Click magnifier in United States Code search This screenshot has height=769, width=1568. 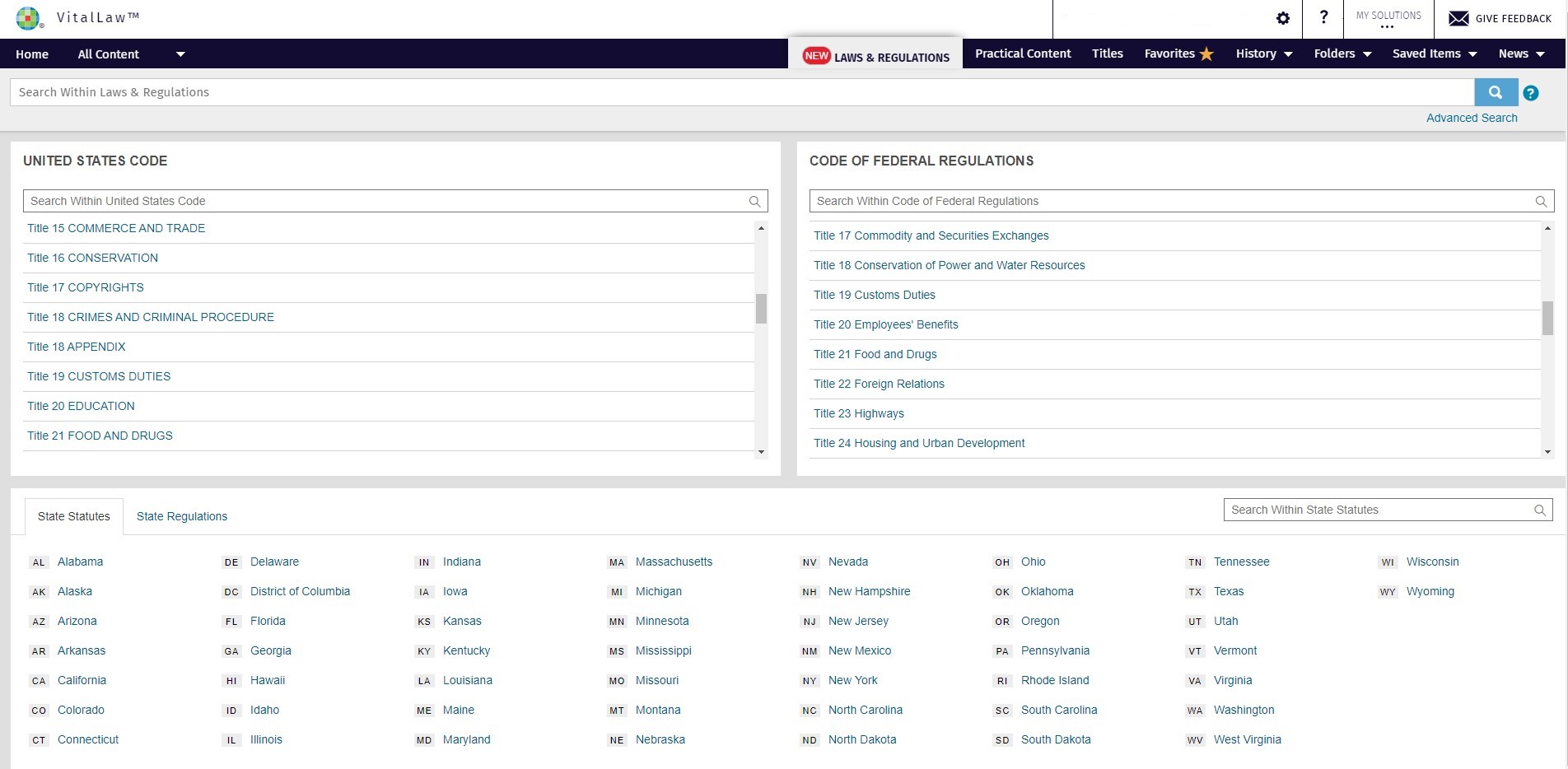(754, 201)
